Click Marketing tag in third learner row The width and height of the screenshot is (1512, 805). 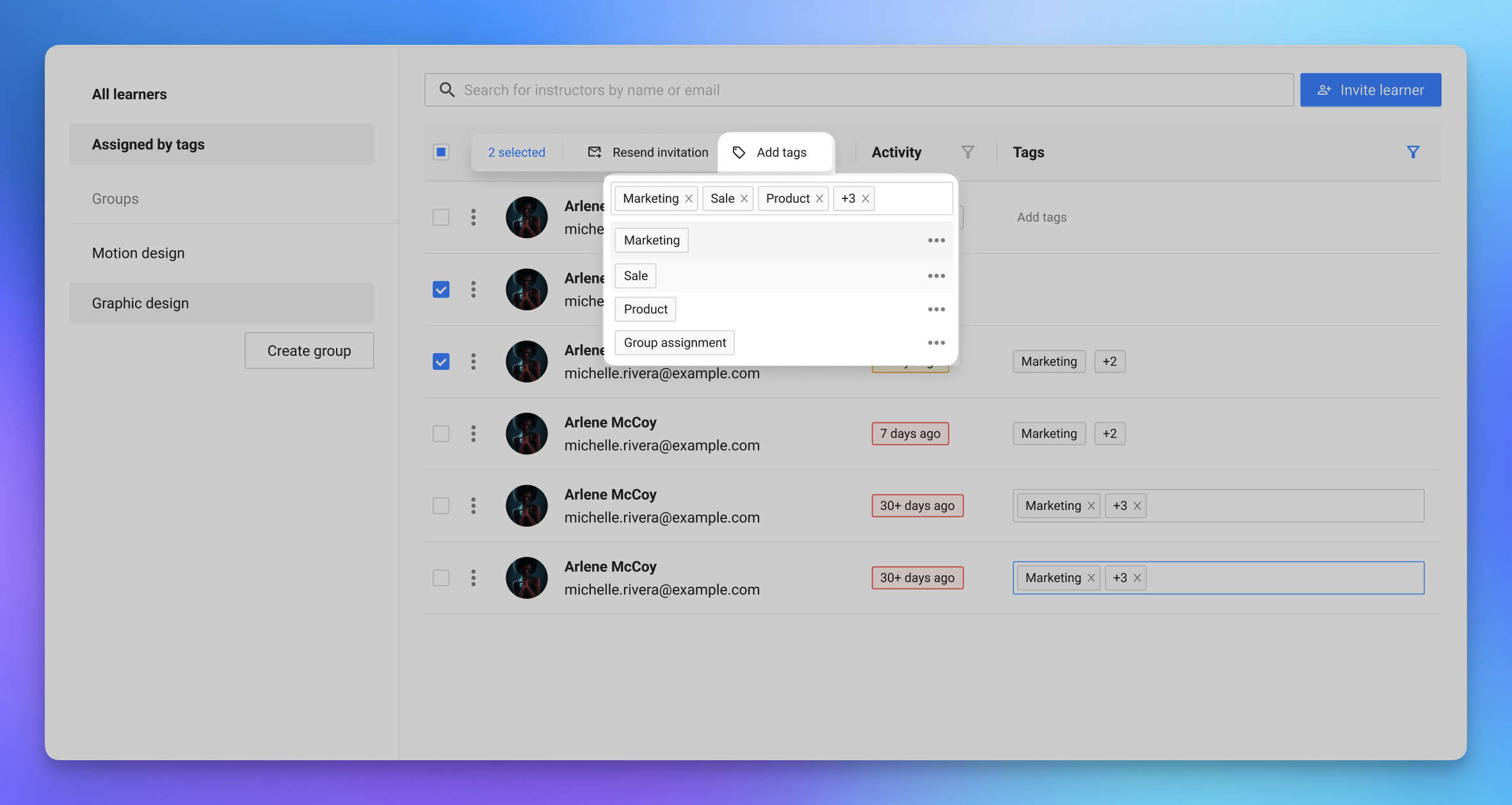(x=1049, y=362)
